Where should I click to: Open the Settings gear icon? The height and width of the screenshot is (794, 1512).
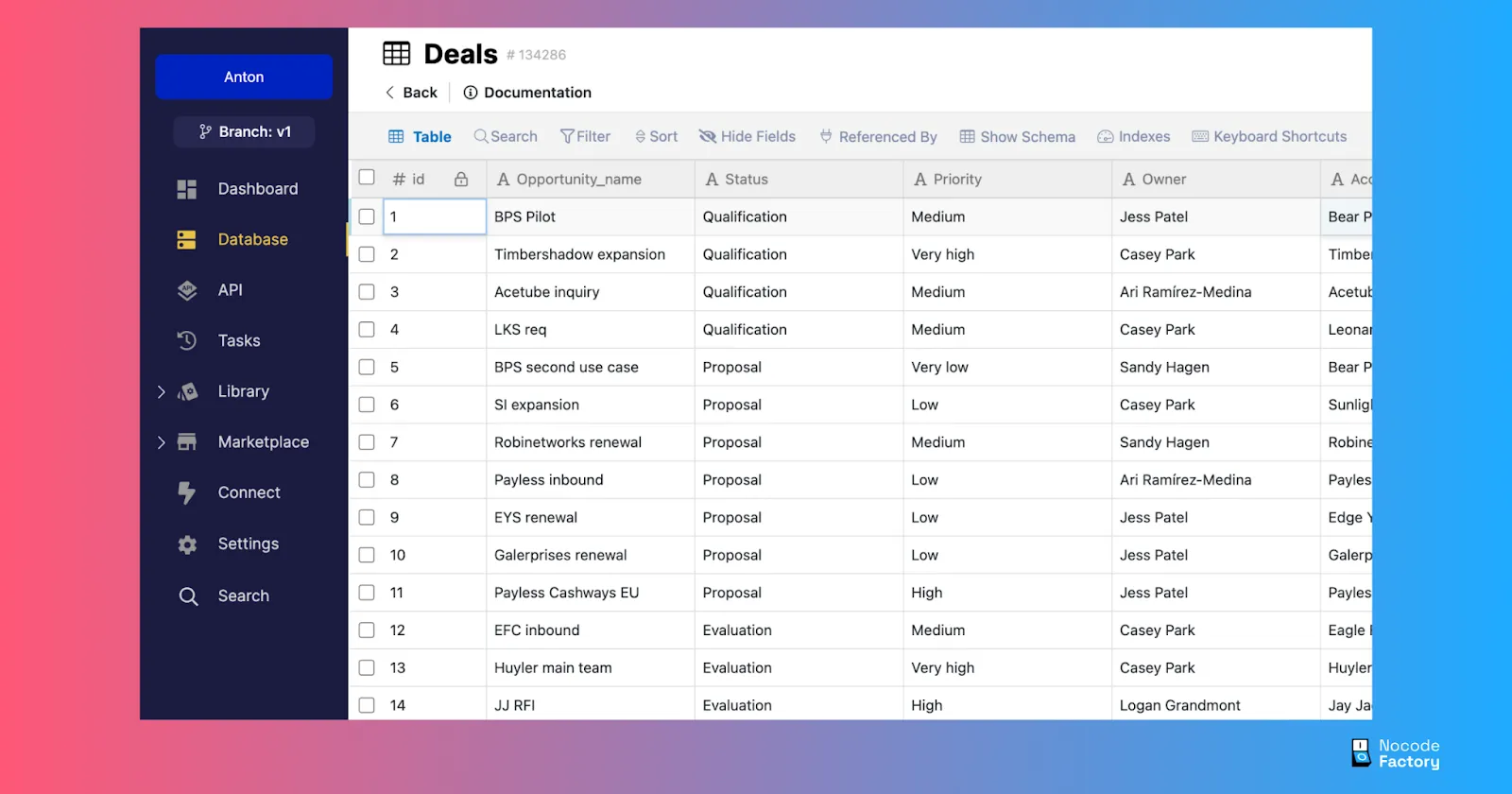click(x=187, y=544)
